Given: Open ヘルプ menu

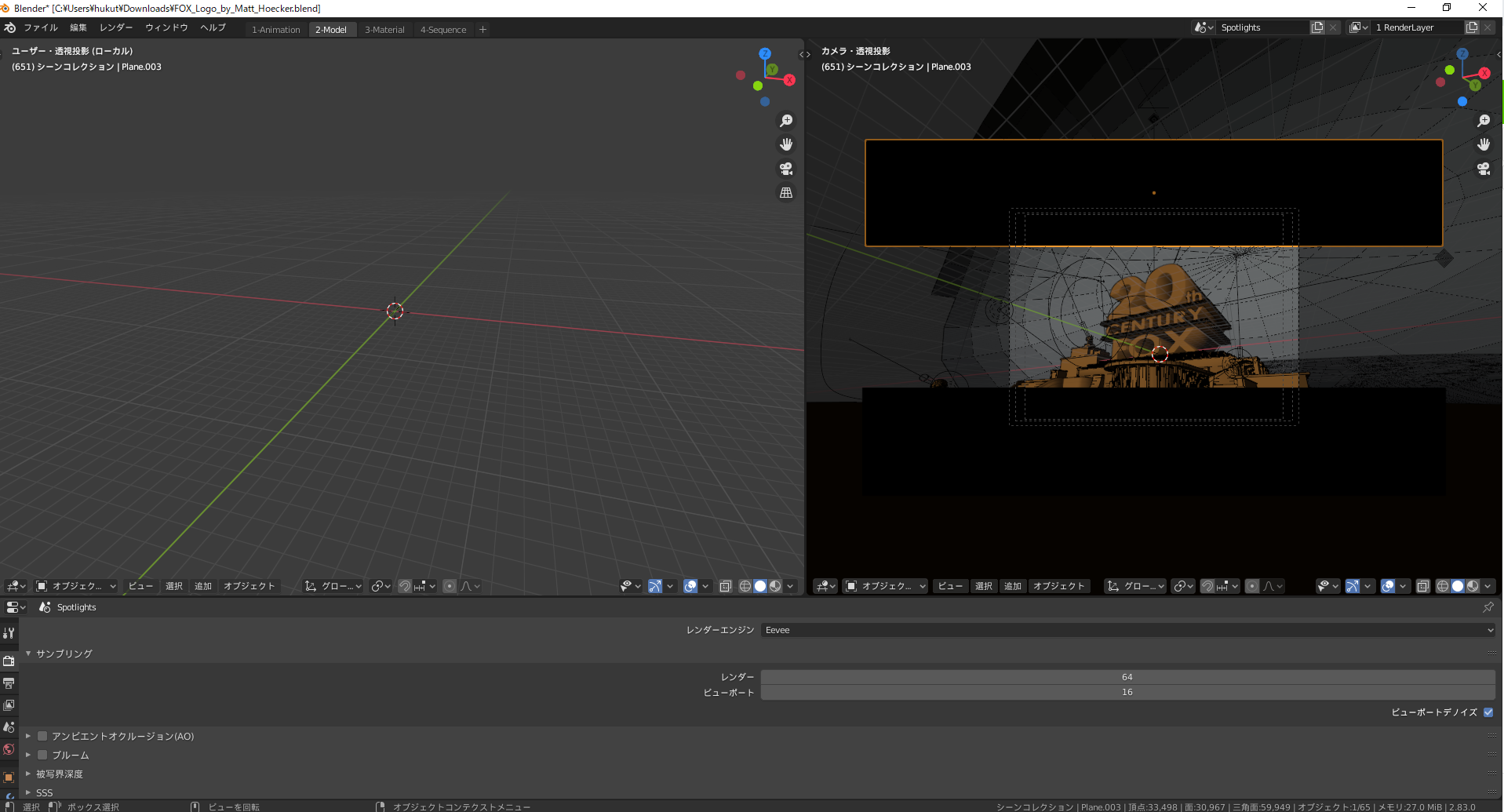Looking at the screenshot, I should pyautogui.click(x=213, y=27).
